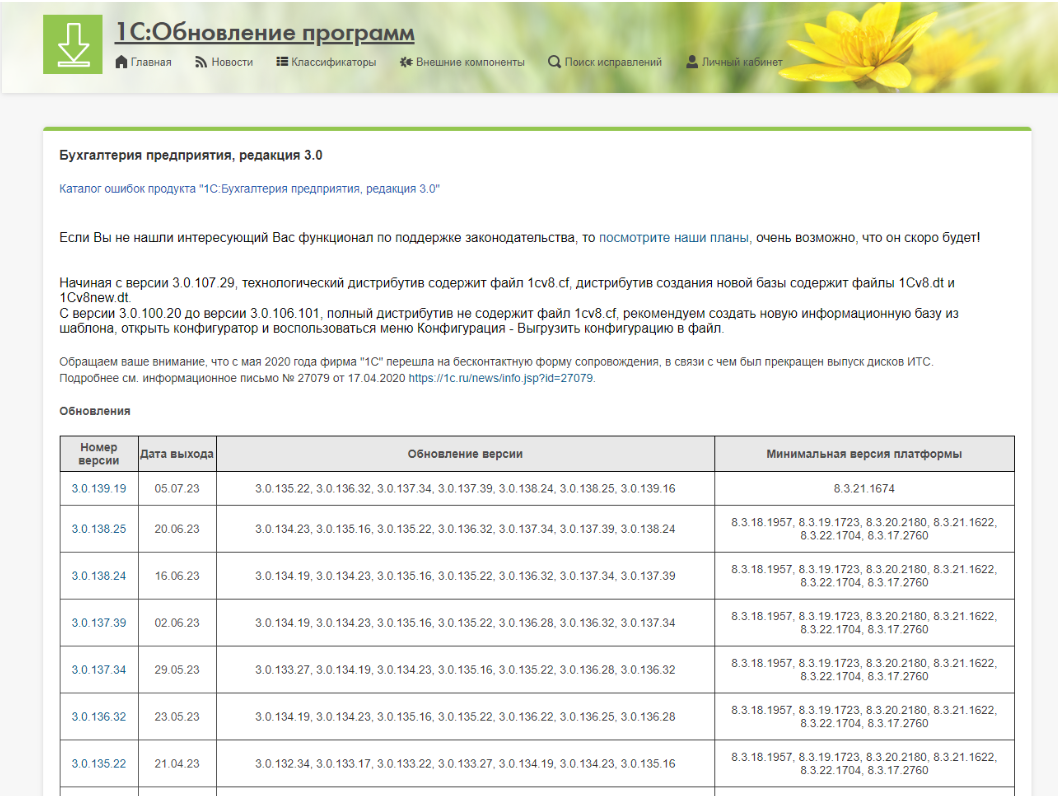Open version 3.0.137.39 link
This screenshot has height=796, width=1058.
click(99, 623)
